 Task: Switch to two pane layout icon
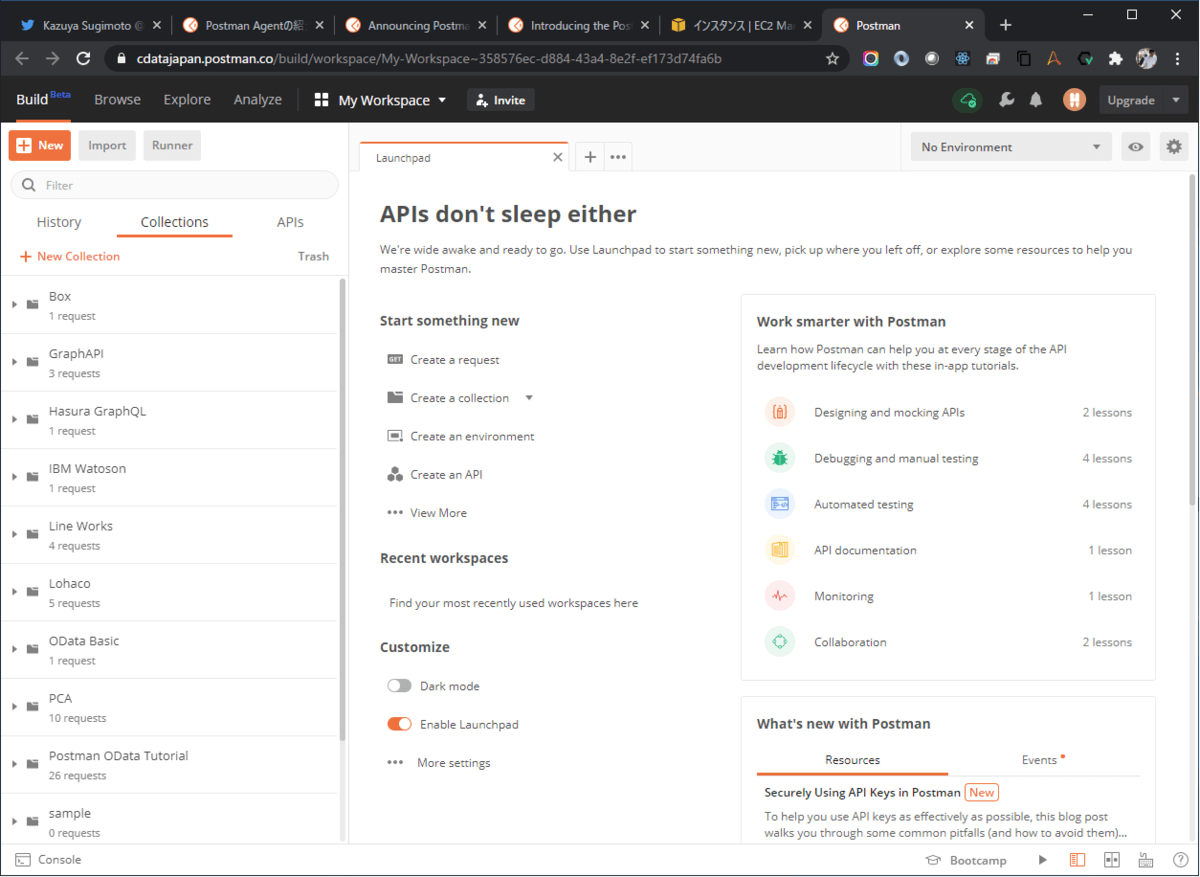coord(1111,860)
